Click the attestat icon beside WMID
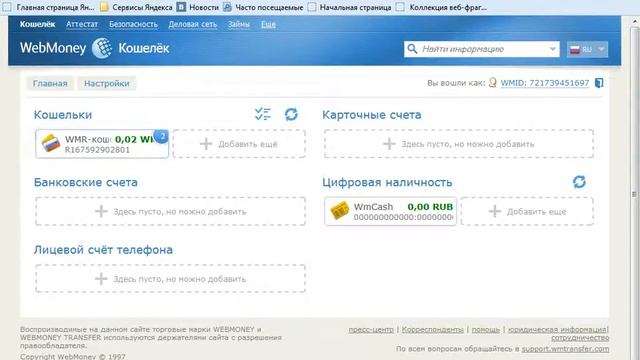 point(493,83)
